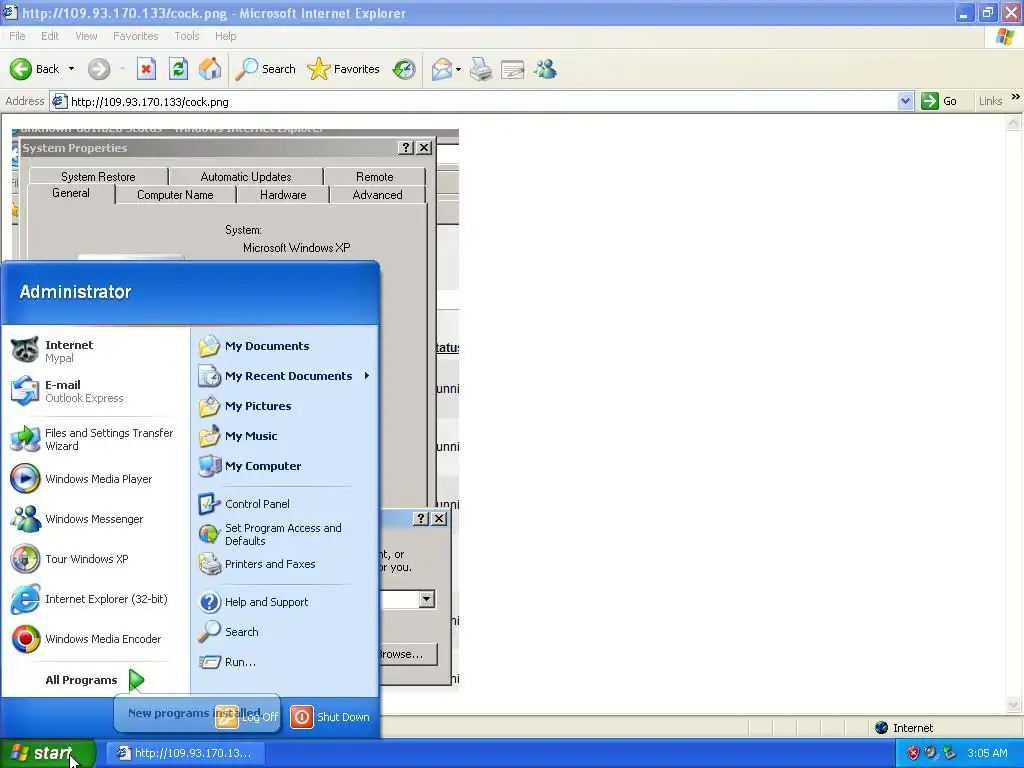Click inside the address URL field
The image size is (1024, 768).
(x=483, y=101)
